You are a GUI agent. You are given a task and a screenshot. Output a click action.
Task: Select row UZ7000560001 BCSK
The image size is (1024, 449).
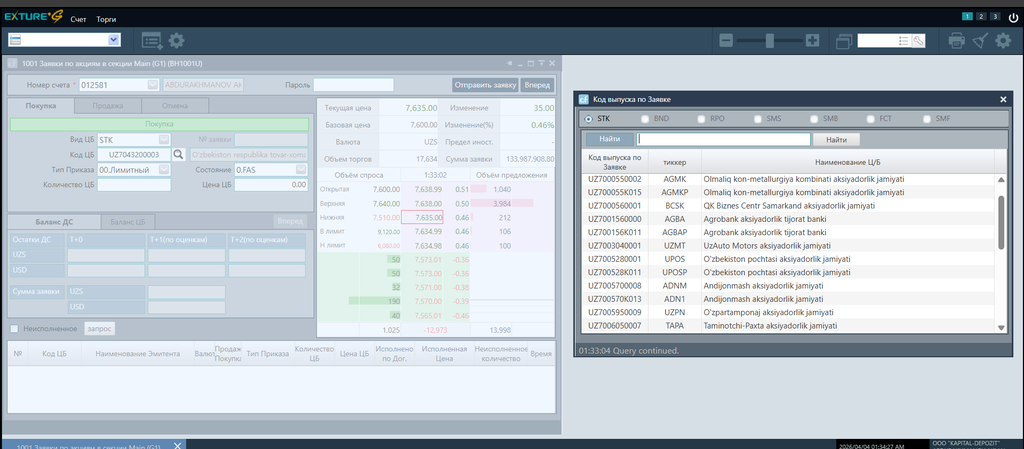789,206
